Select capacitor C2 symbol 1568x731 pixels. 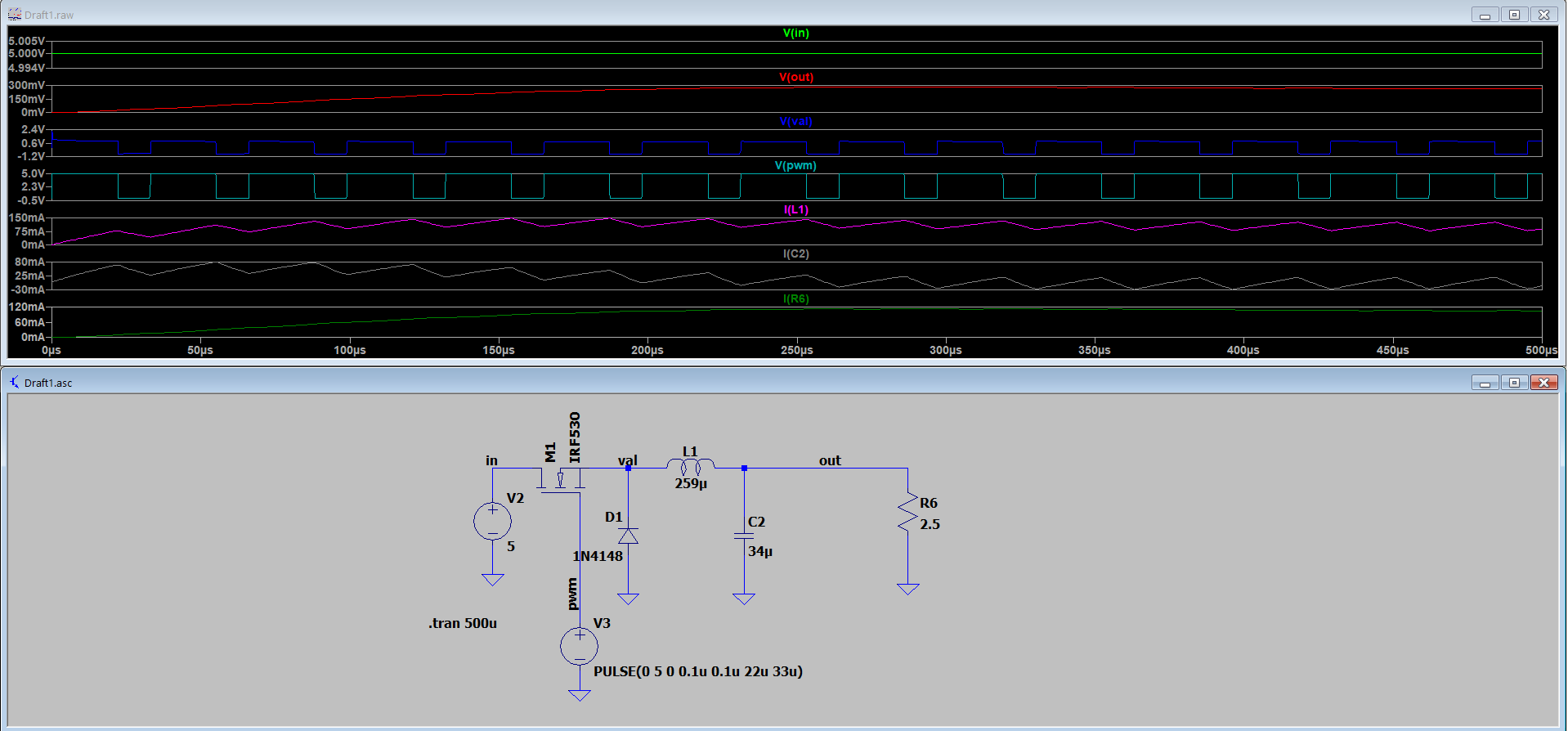tap(744, 536)
